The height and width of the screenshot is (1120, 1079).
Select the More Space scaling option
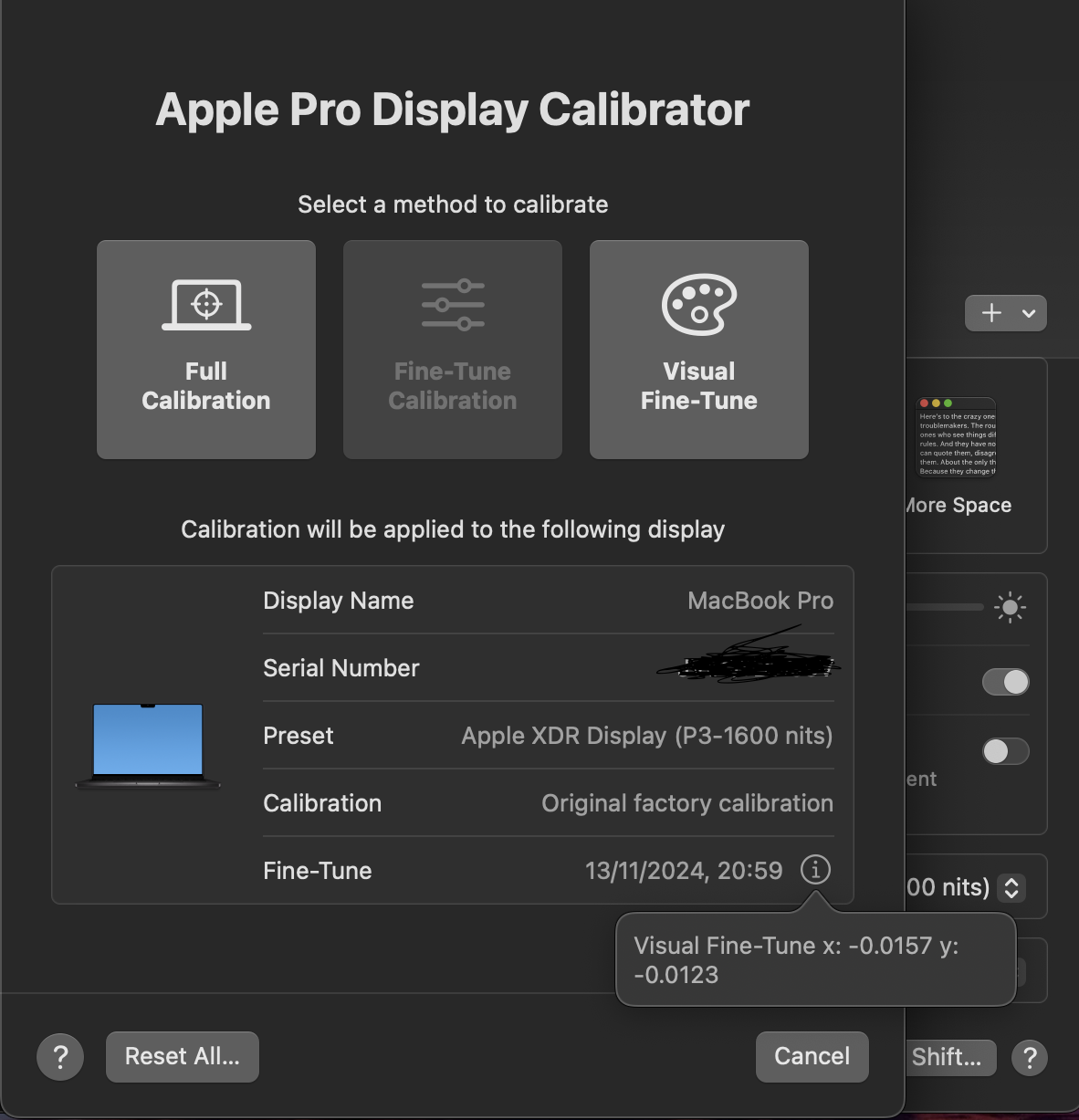point(958,504)
